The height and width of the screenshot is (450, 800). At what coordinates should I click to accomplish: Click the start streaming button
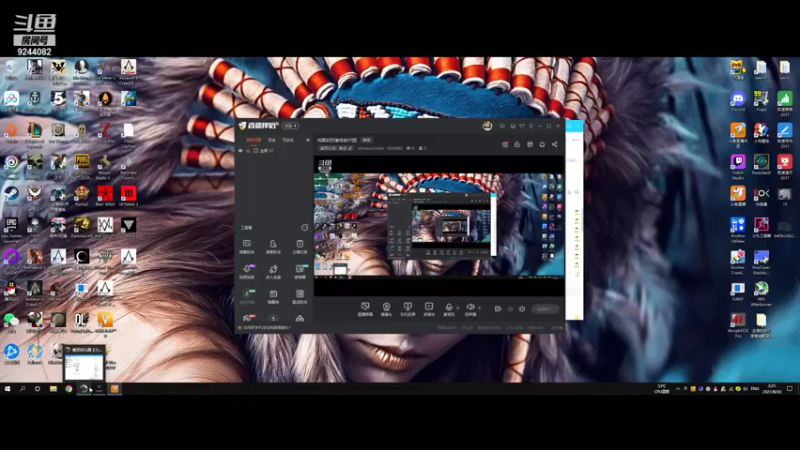(x=545, y=309)
